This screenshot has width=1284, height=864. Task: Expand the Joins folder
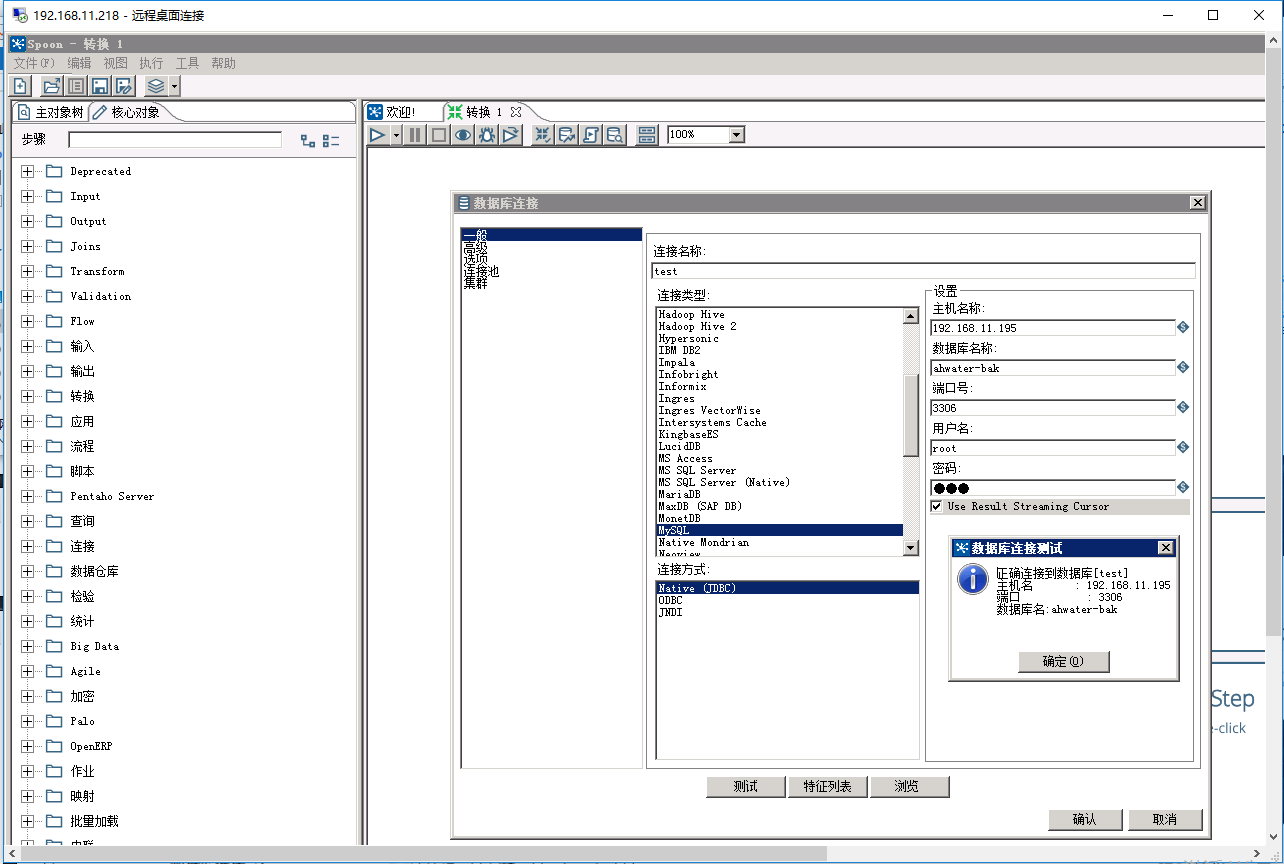point(27,246)
